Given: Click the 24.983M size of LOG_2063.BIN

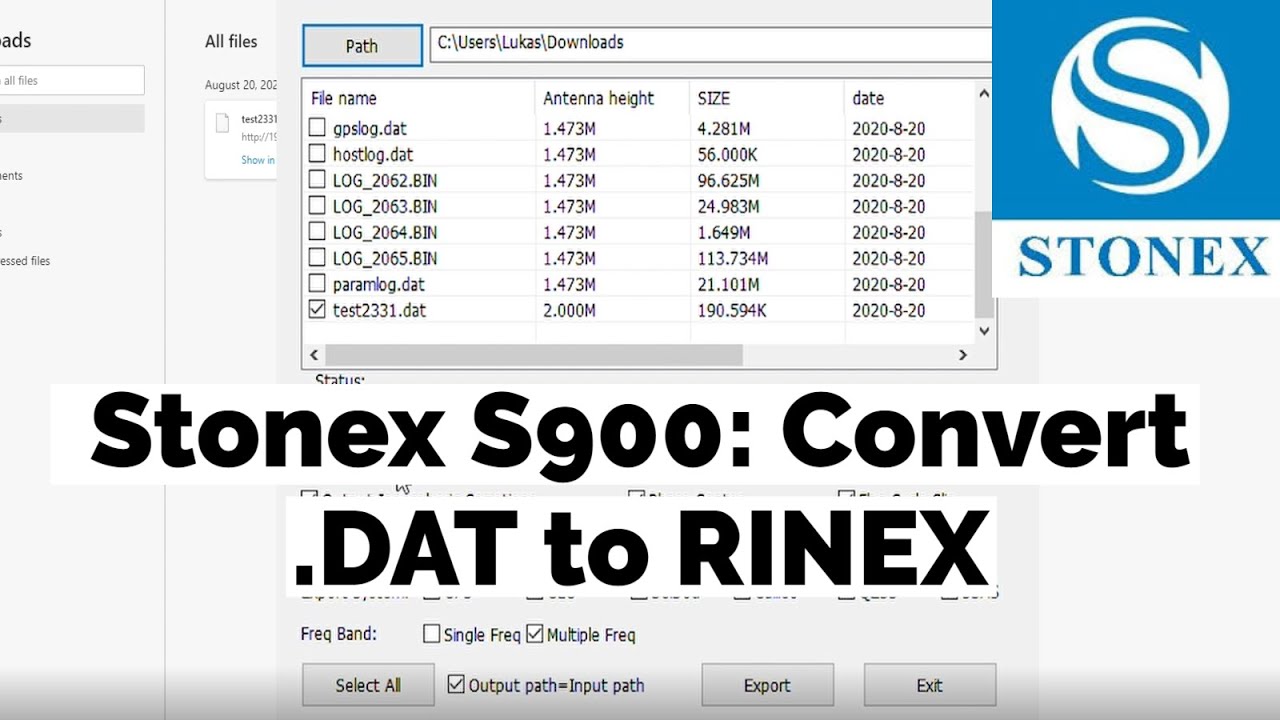Looking at the screenshot, I should pos(728,206).
